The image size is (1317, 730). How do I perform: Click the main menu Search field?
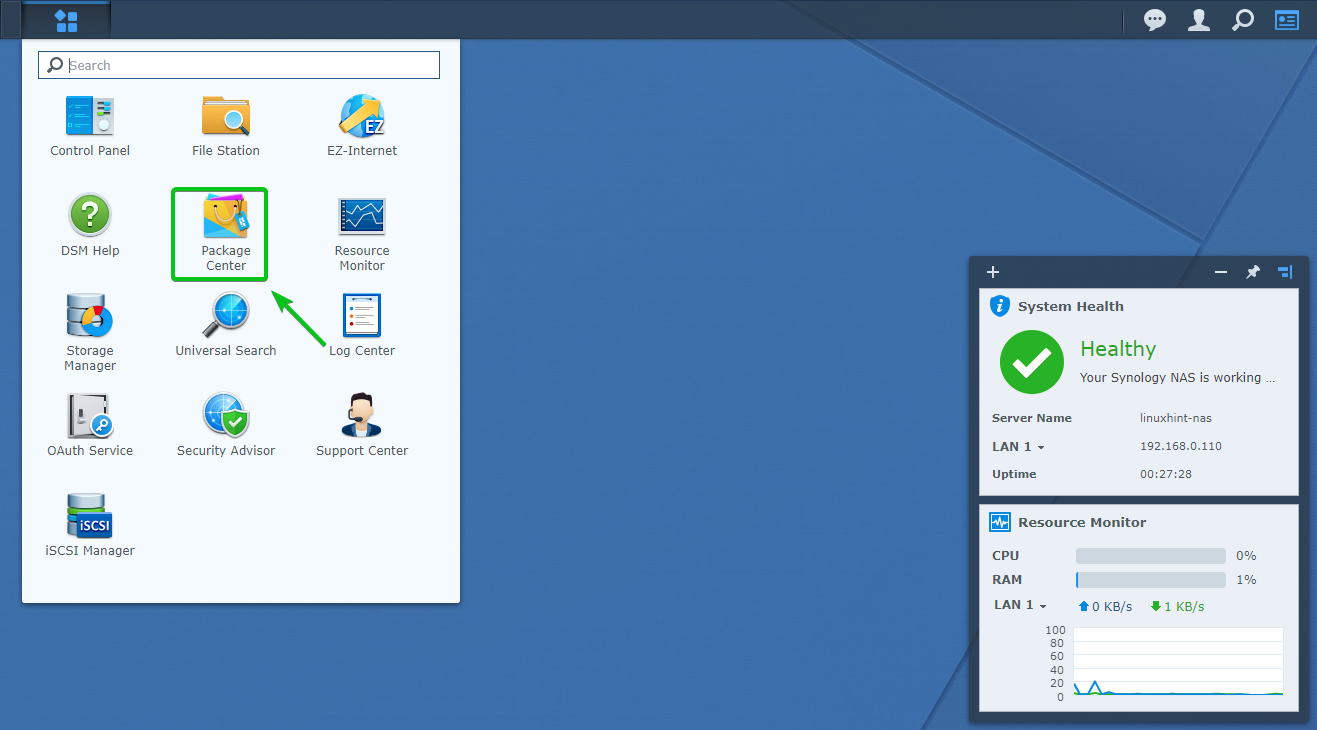point(250,65)
